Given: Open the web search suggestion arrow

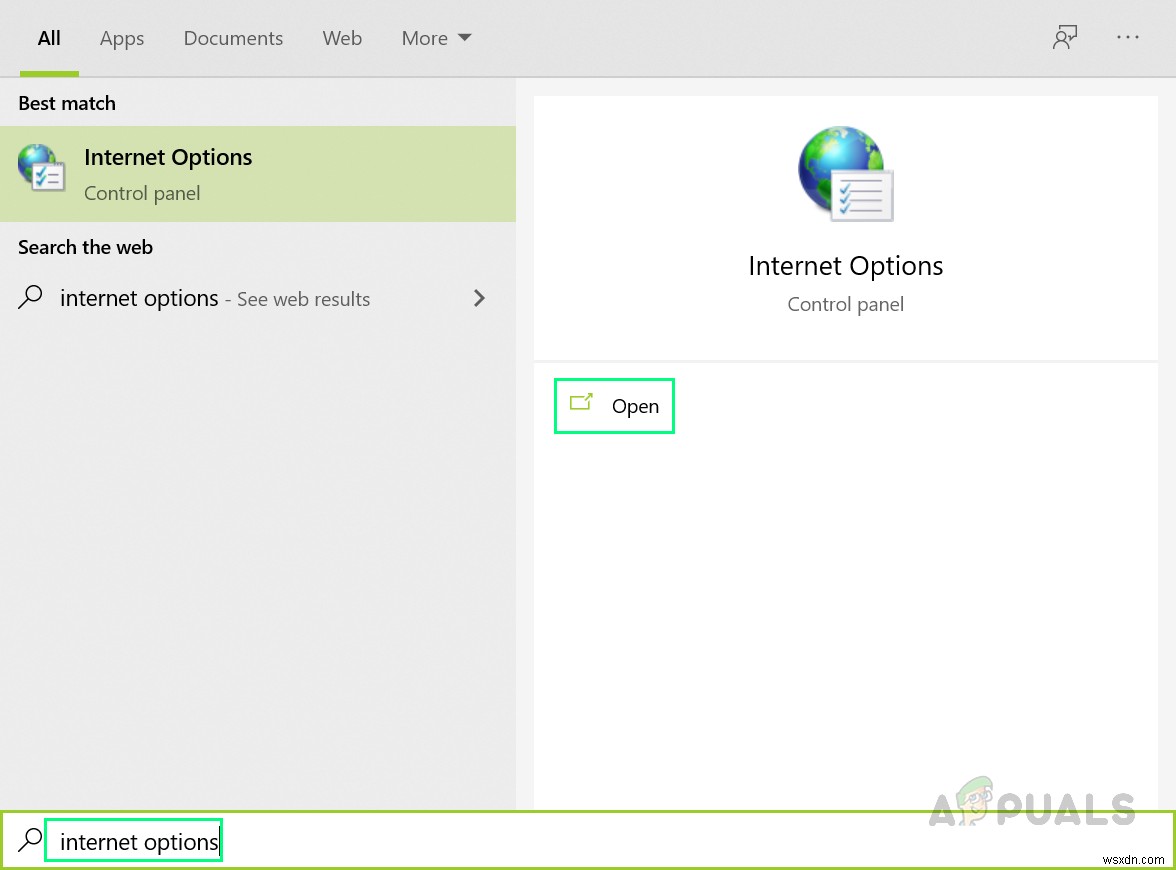Looking at the screenshot, I should pos(479,298).
